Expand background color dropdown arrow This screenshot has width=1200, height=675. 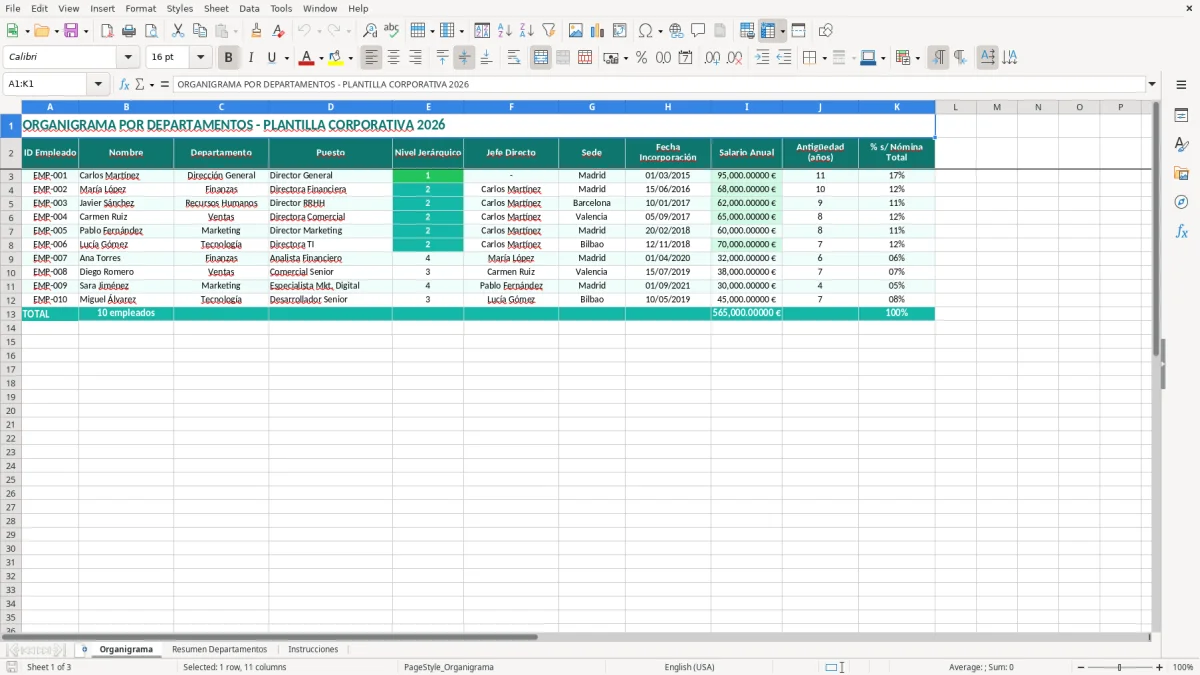point(350,58)
